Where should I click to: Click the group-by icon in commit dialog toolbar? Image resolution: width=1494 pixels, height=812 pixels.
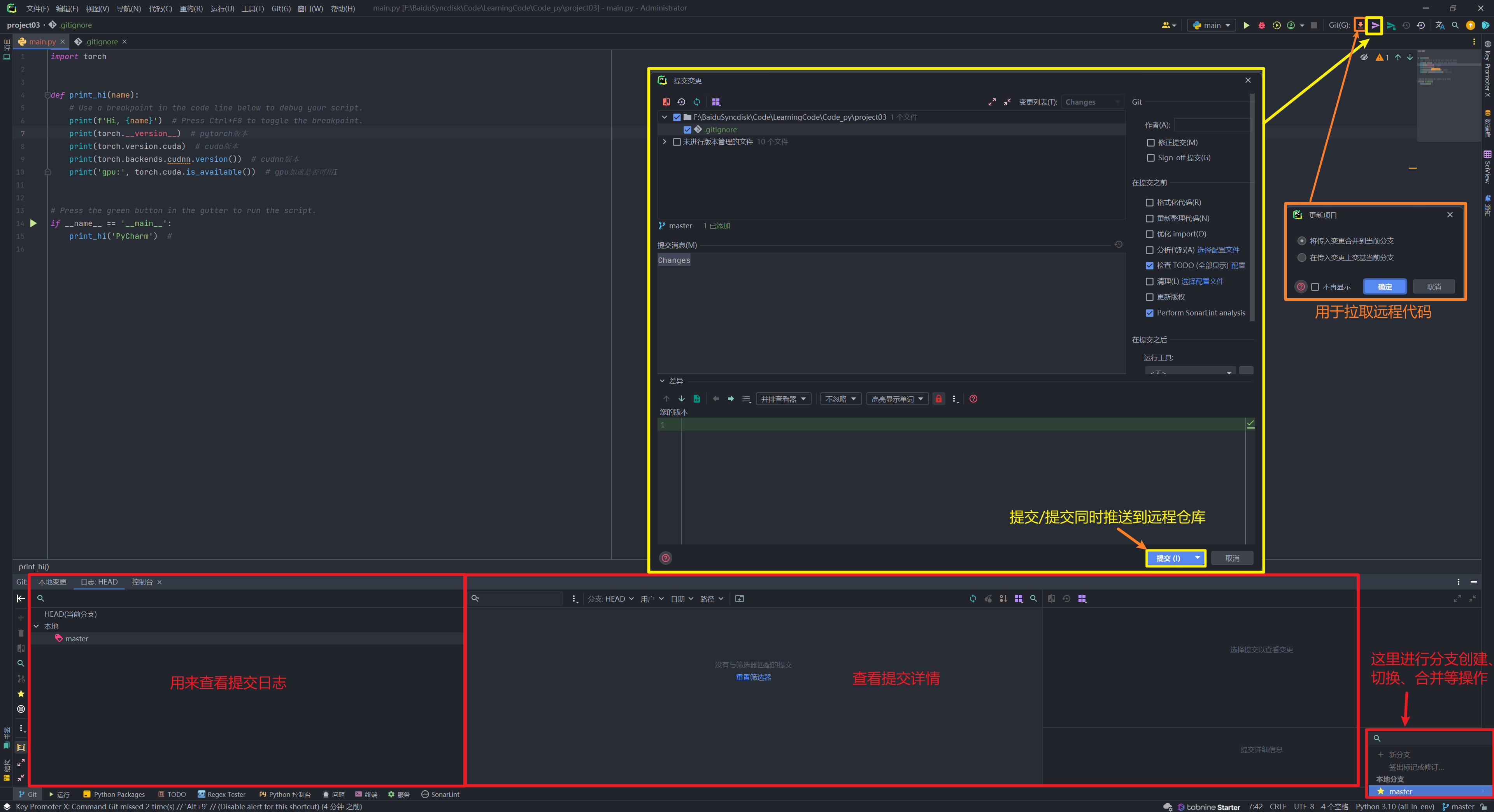coord(716,102)
